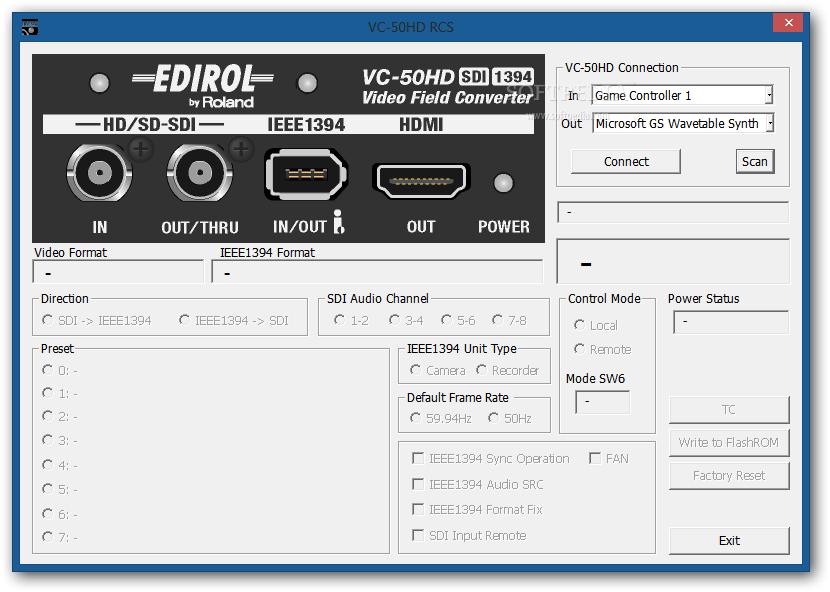Click the screw left of EDIROL logo

(100, 83)
